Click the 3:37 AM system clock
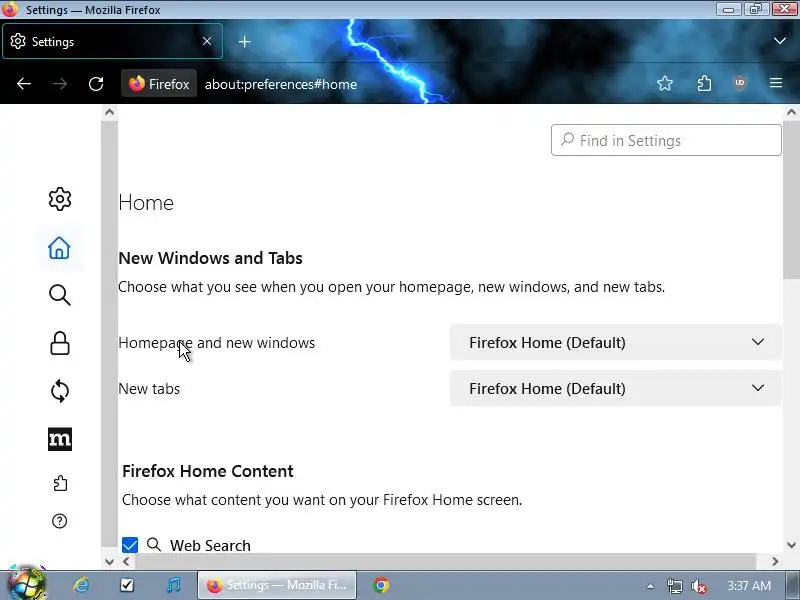Image resolution: width=800 pixels, height=600 pixels. pos(749,585)
